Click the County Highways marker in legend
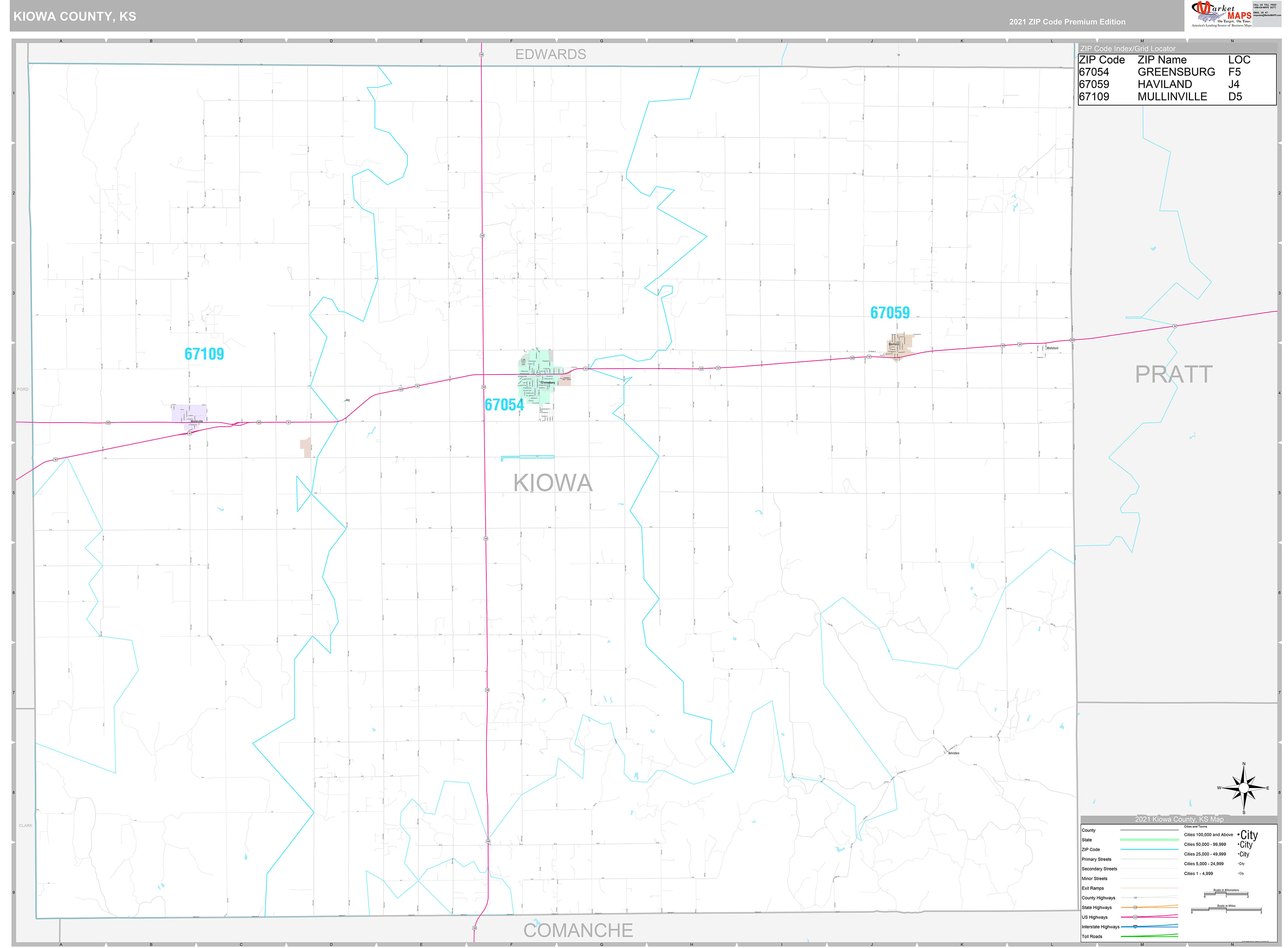Image resolution: width=1288 pixels, height=948 pixels. (1135, 898)
